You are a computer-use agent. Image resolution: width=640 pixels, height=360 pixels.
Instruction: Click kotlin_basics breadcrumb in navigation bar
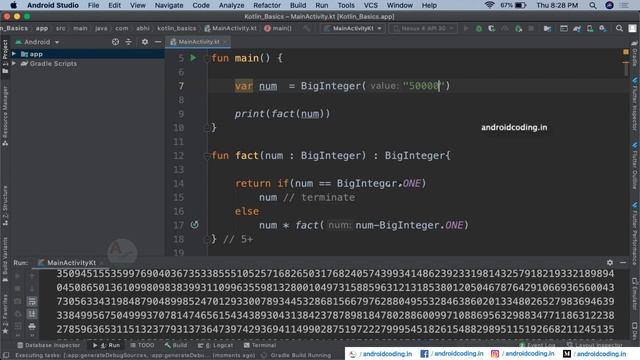tap(176, 28)
